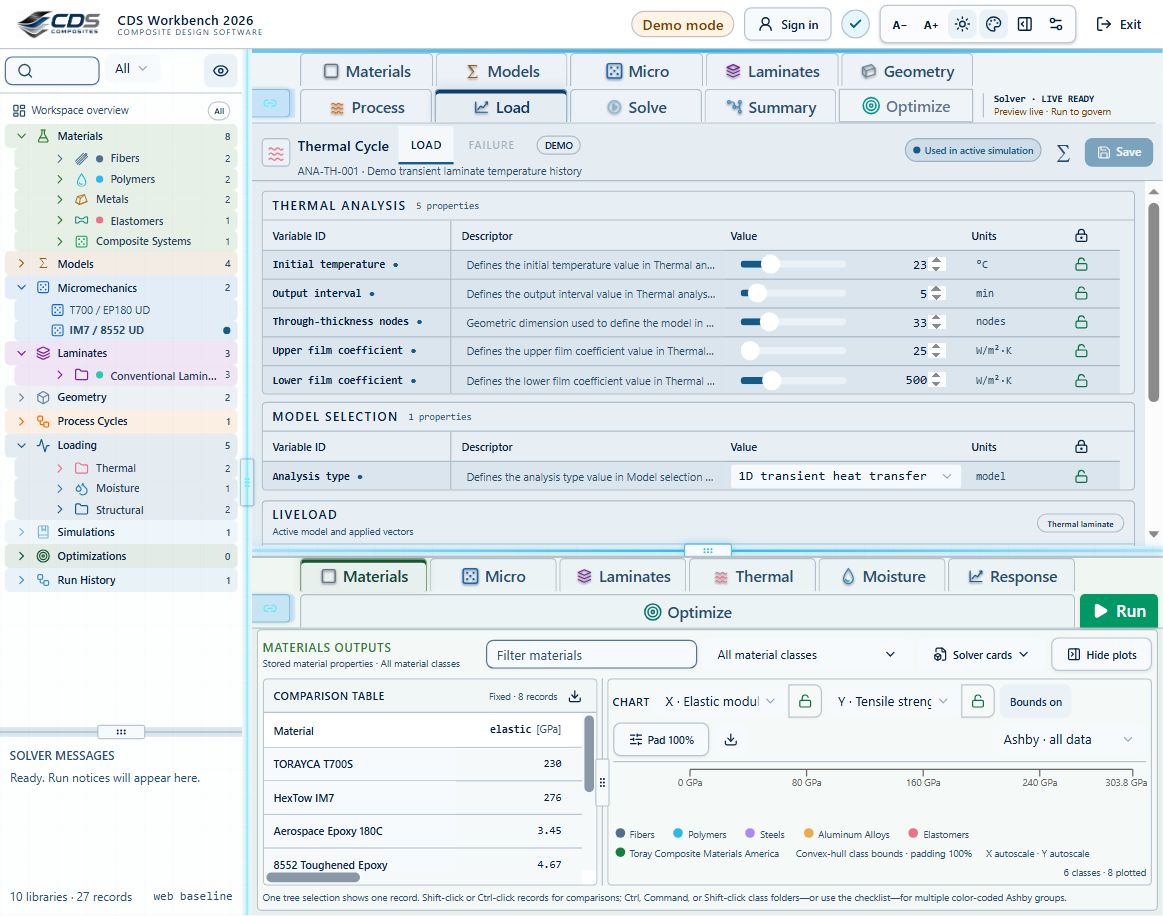The image size is (1163, 916).
Task: Open the color palette theme icon
Action: point(993,24)
